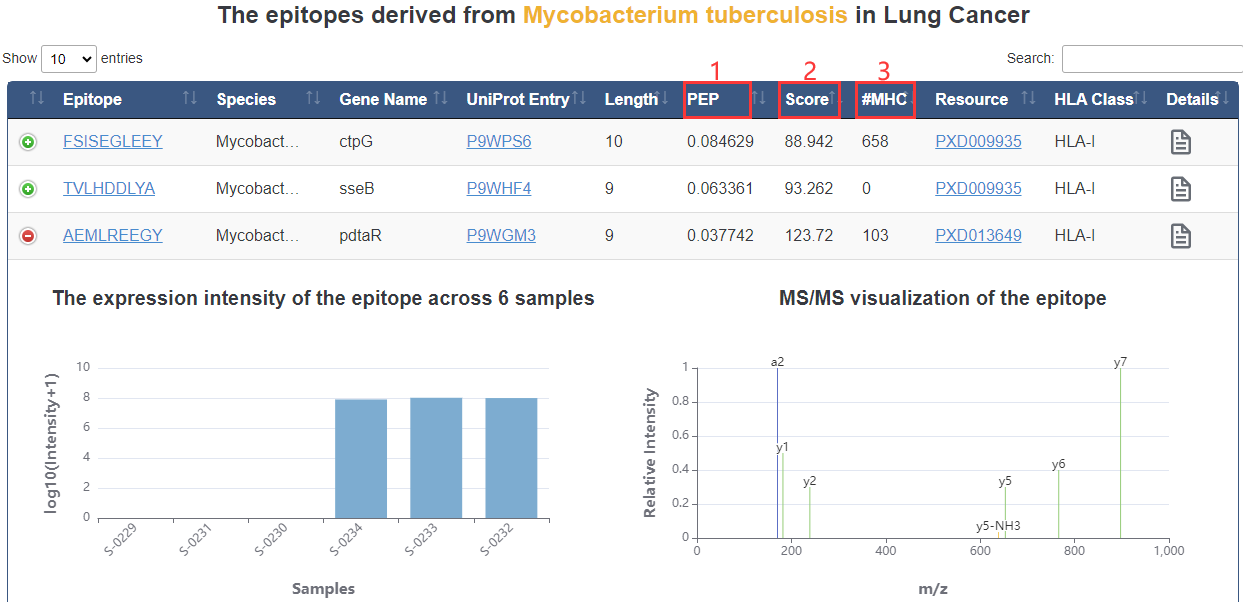Sort table by Score column header

click(x=806, y=99)
